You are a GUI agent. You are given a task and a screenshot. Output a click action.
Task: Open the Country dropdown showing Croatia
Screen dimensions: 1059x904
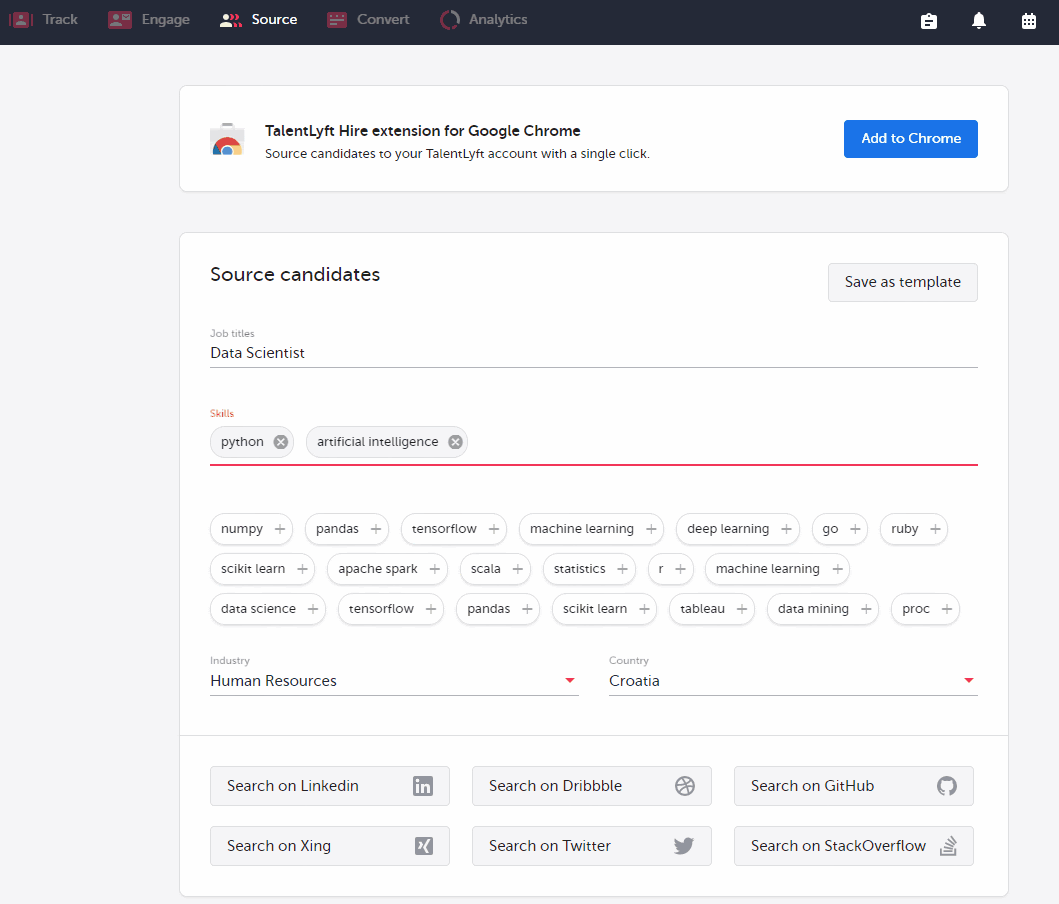tap(968, 680)
